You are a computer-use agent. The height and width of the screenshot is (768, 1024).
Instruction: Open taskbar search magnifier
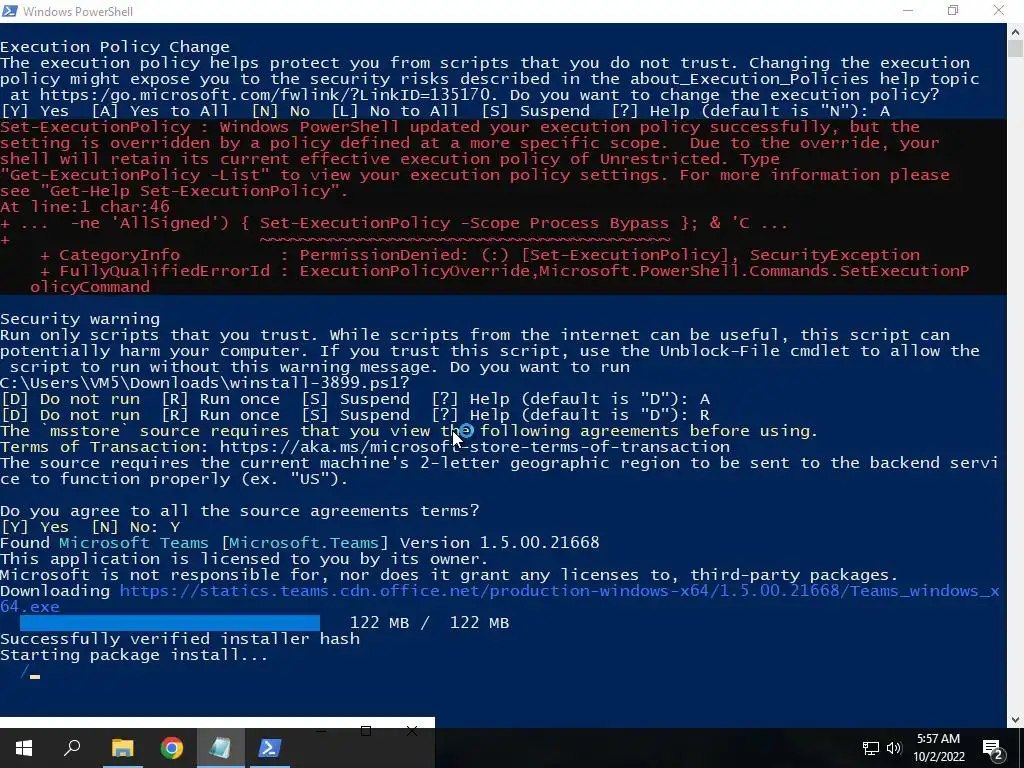[x=72, y=748]
